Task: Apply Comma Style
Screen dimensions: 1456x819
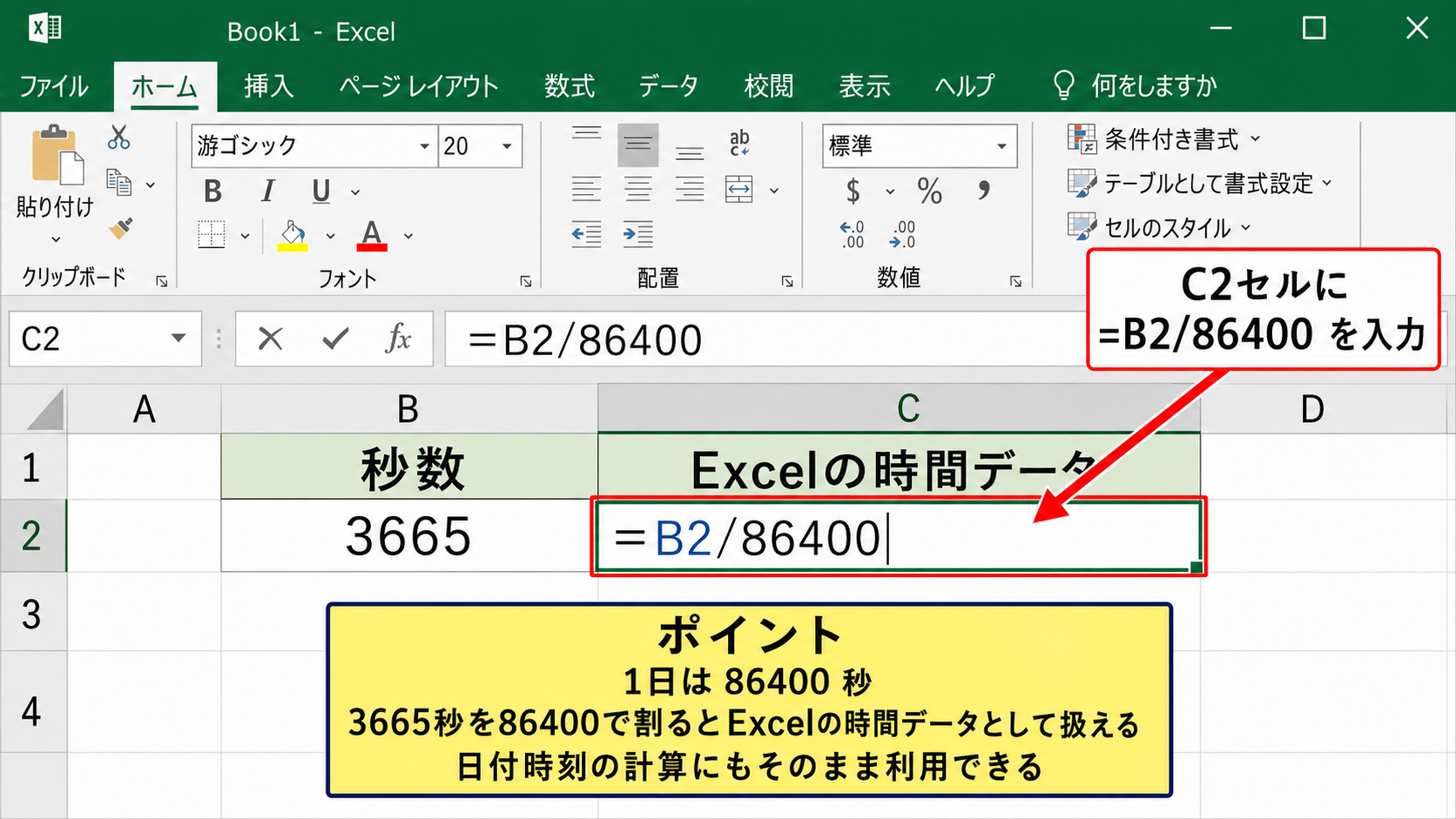Action: tap(984, 191)
